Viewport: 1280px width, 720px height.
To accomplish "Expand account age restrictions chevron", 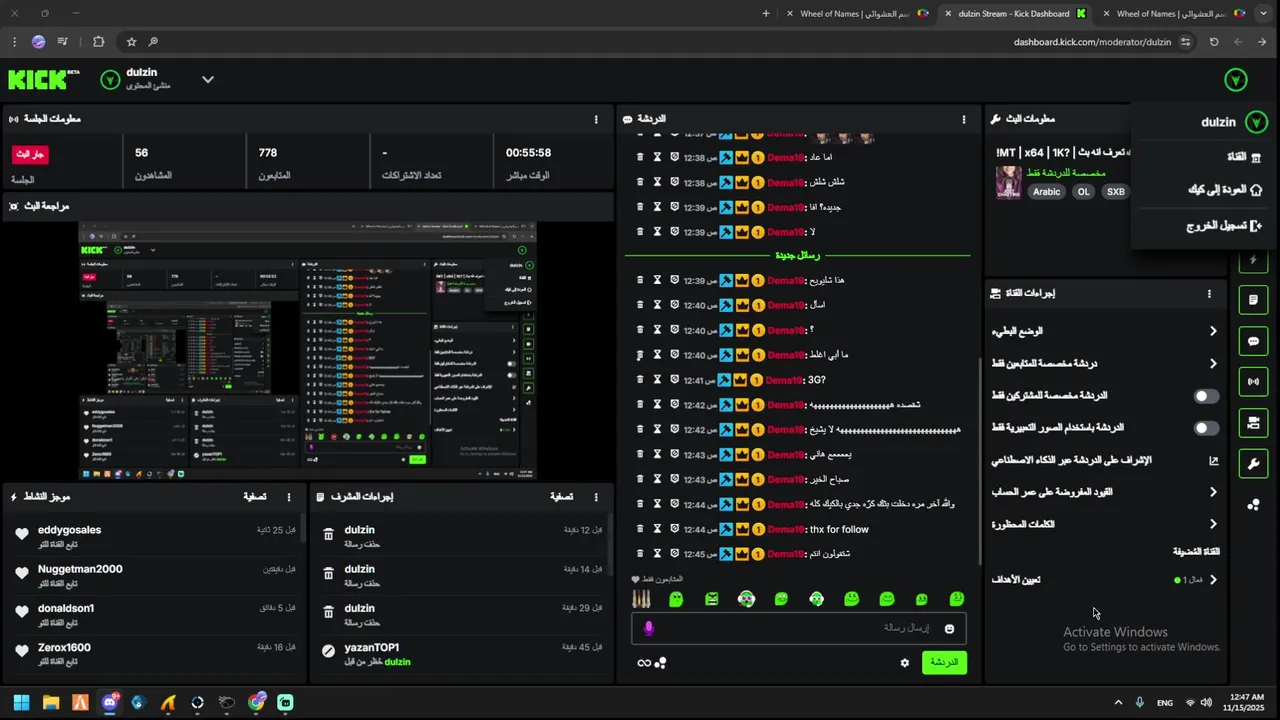I will tap(1213, 492).
